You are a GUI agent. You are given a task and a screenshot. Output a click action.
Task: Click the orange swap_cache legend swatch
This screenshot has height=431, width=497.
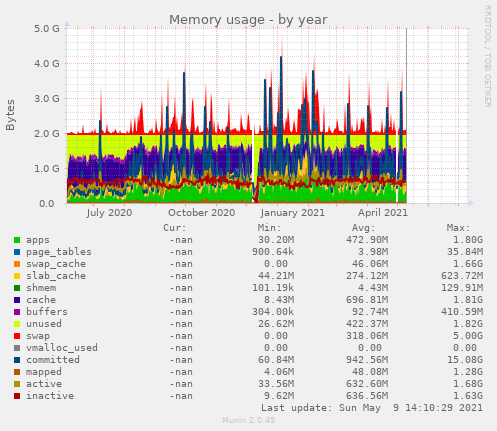pos(17,264)
